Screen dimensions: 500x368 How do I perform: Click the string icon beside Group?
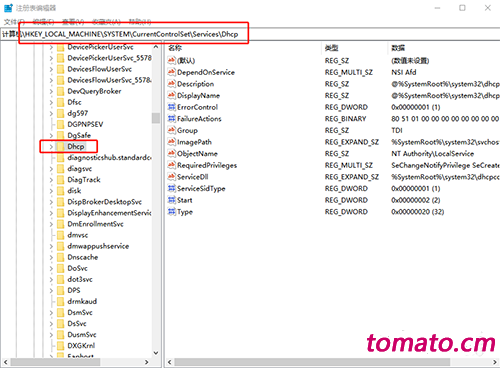(x=171, y=130)
